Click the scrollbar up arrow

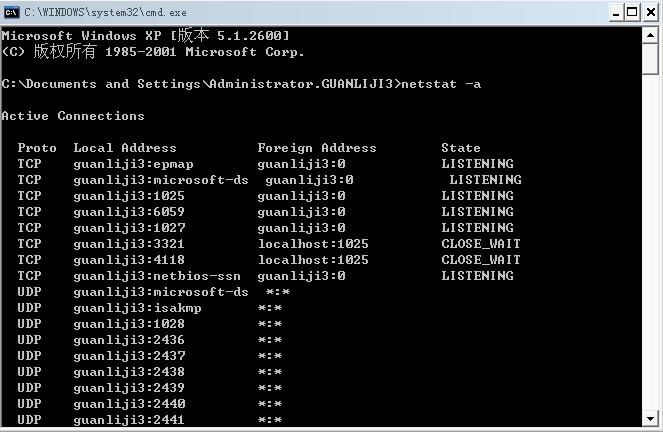[x=650, y=35]
